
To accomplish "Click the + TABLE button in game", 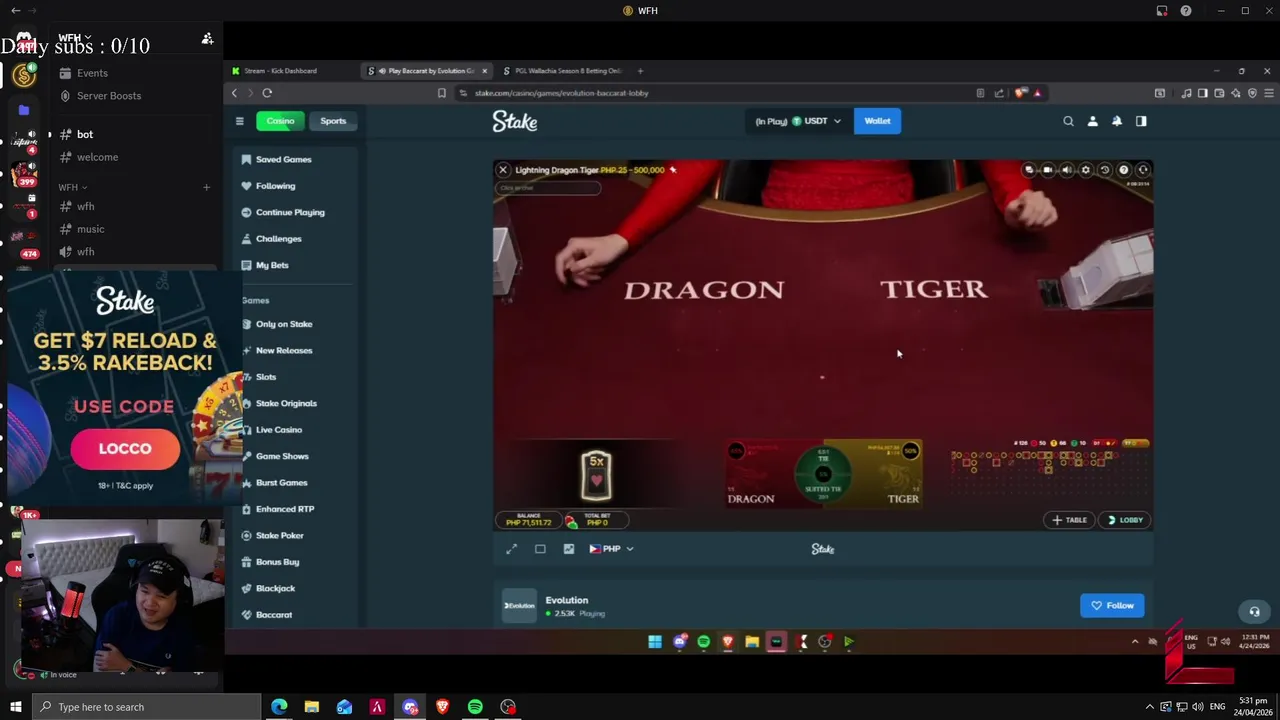I will 1069,520.
